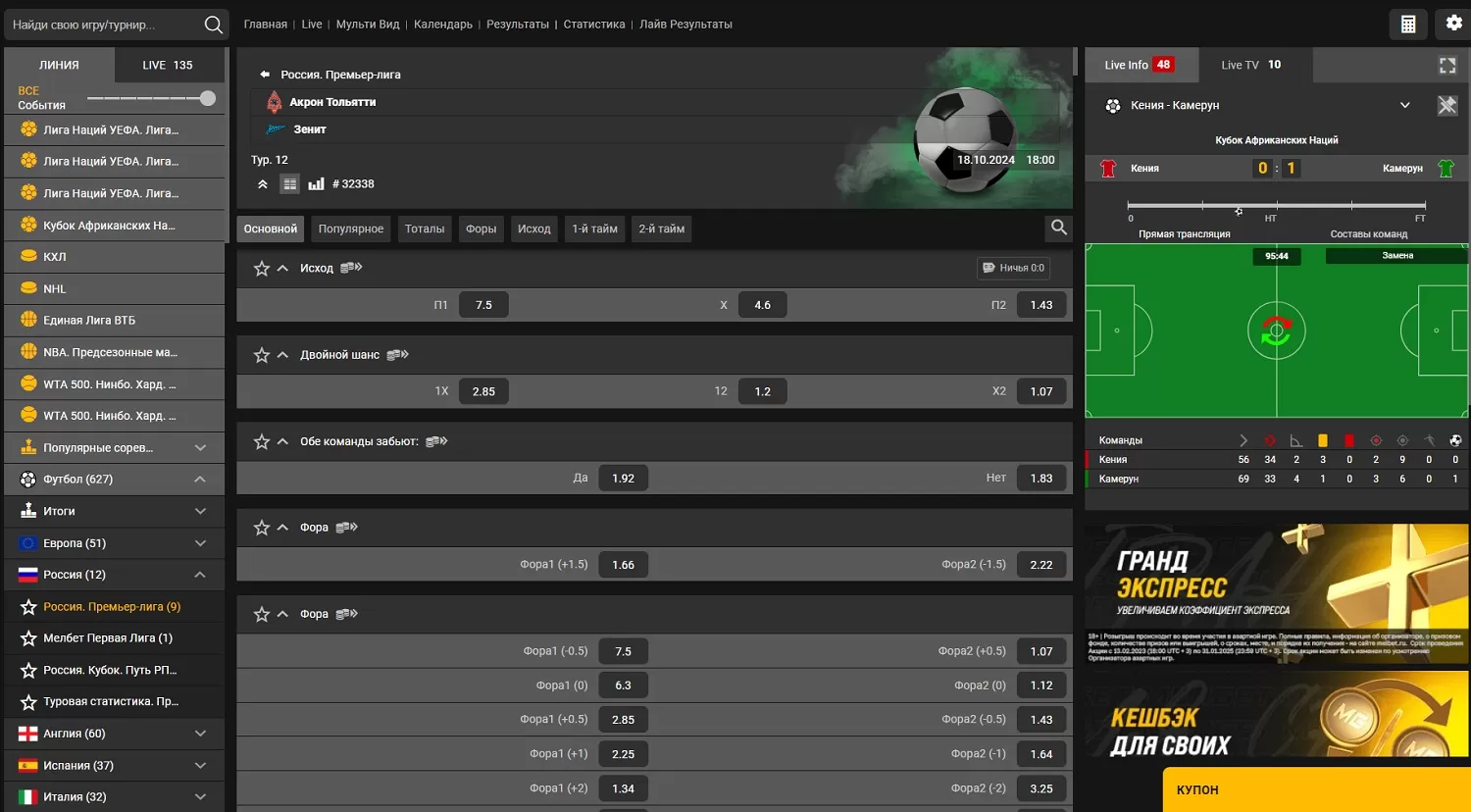Open the bet calculator icon
The width and height of the screenshot is (1471, 812).
tap(1408, 25)
